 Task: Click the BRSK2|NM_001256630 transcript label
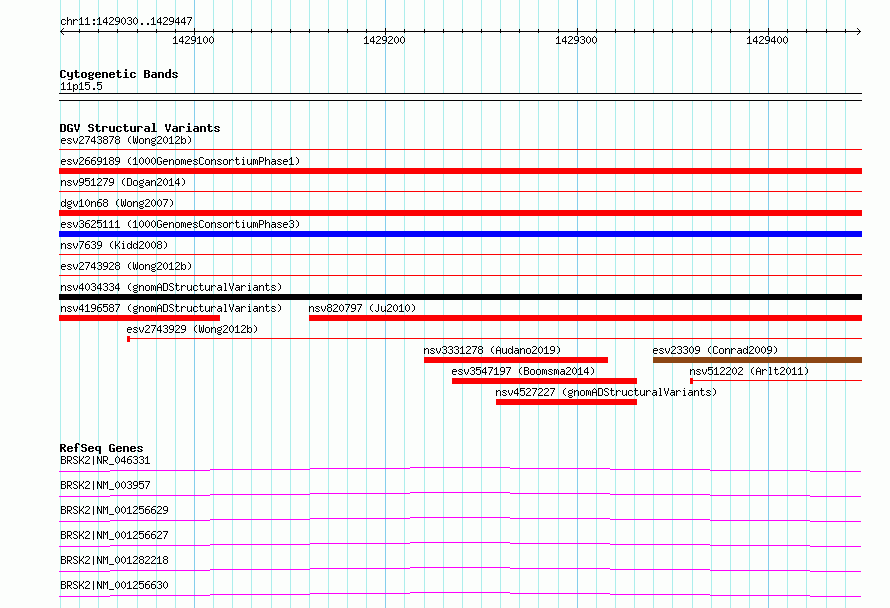(x=114, y=585)
